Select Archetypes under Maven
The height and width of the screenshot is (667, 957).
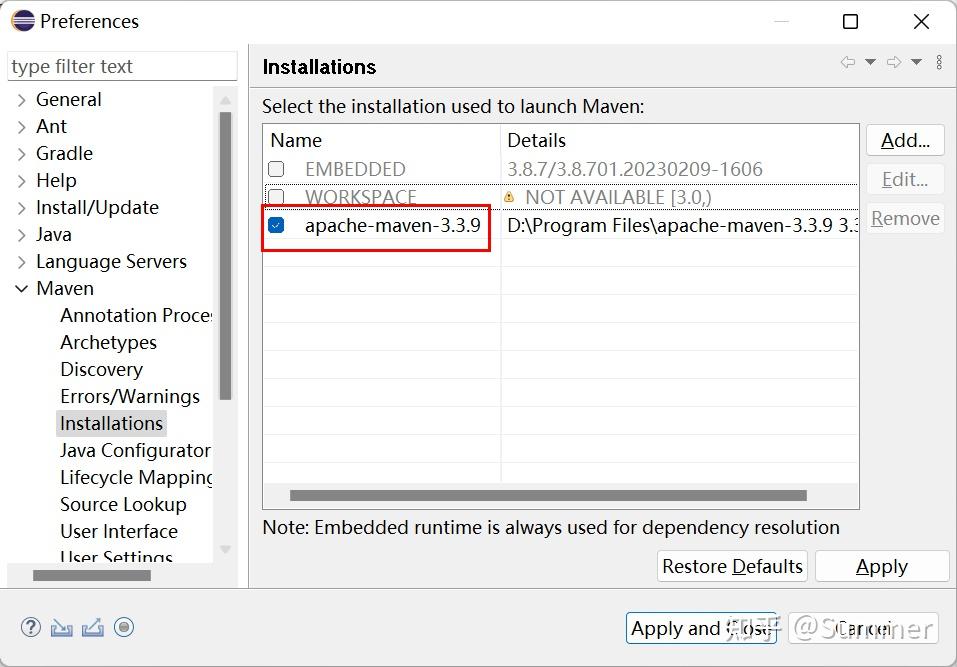(109, 342)
